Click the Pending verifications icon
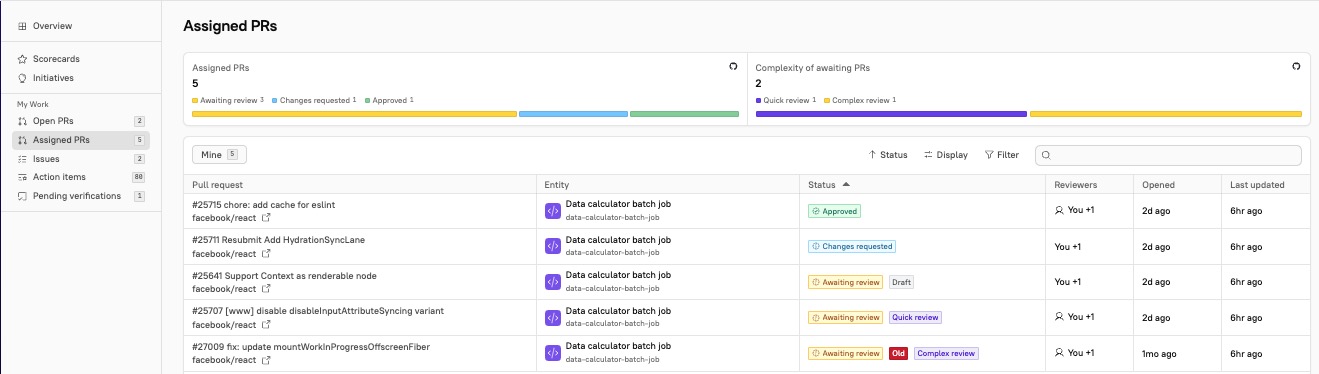This screenshot has width=1319, height=374. click(23, 196)
